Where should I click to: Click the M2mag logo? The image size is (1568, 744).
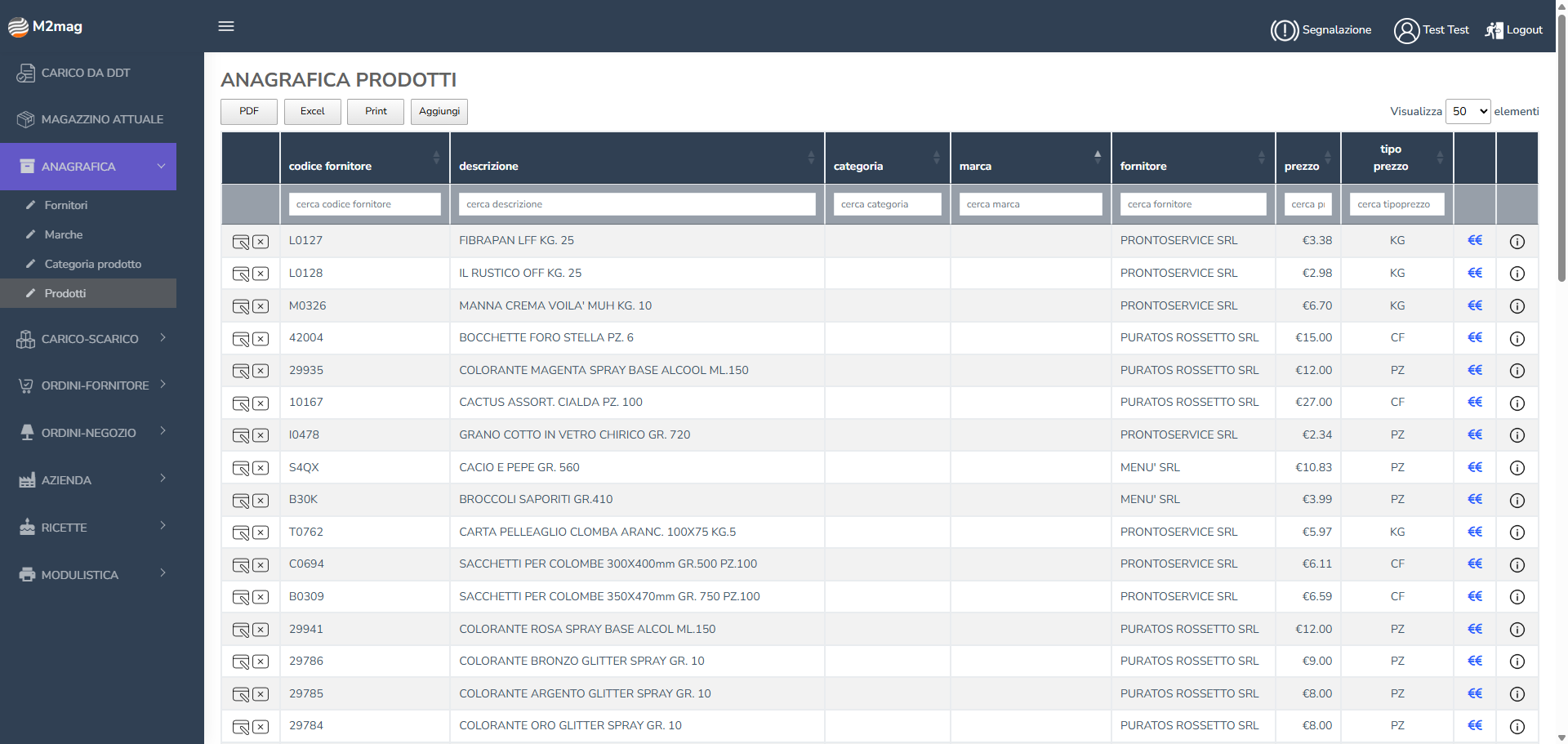coord(45,26)
